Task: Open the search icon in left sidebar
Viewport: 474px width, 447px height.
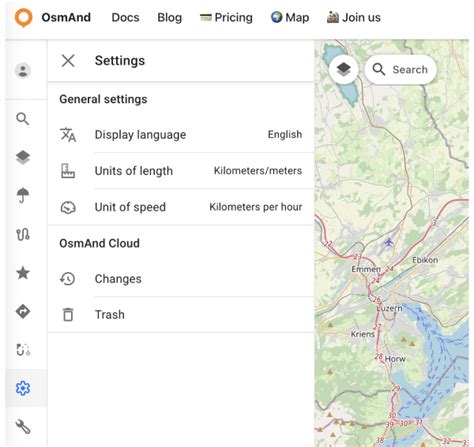Action: 23,119
